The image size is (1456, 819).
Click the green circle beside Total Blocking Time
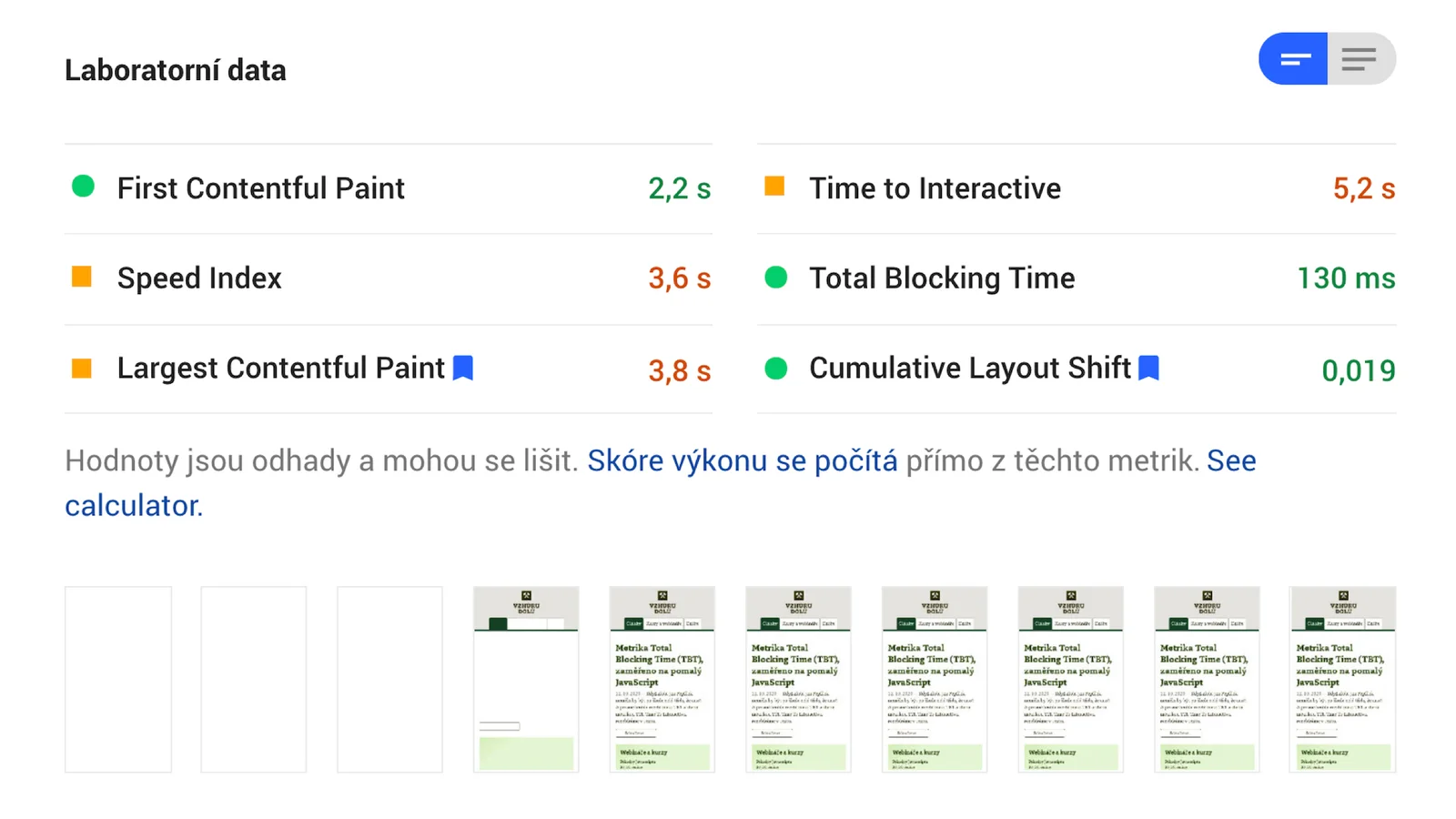(776, 277)
